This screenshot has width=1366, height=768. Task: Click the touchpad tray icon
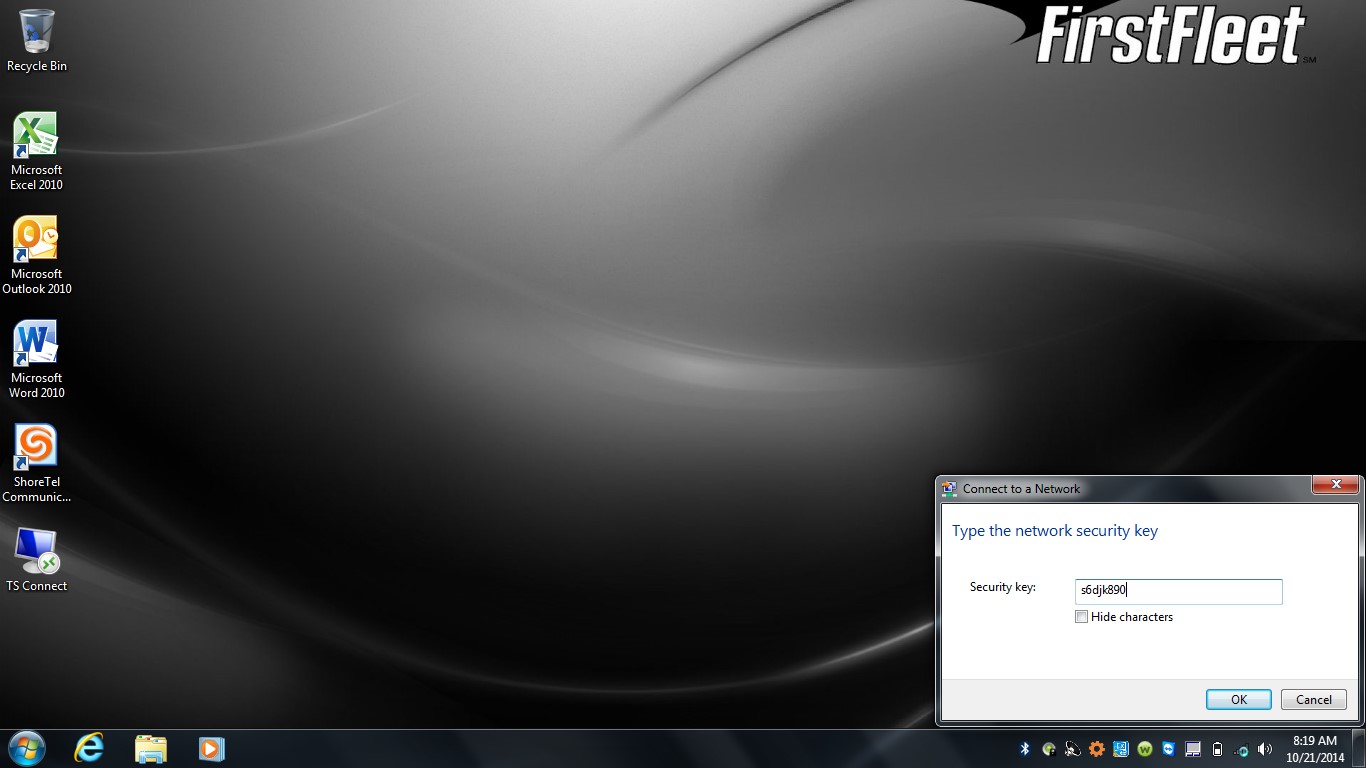[x=1193, y=749]
